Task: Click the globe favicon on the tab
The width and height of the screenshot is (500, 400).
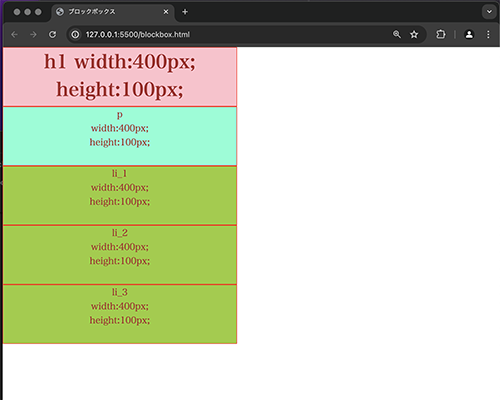Action: coord(60,12)
